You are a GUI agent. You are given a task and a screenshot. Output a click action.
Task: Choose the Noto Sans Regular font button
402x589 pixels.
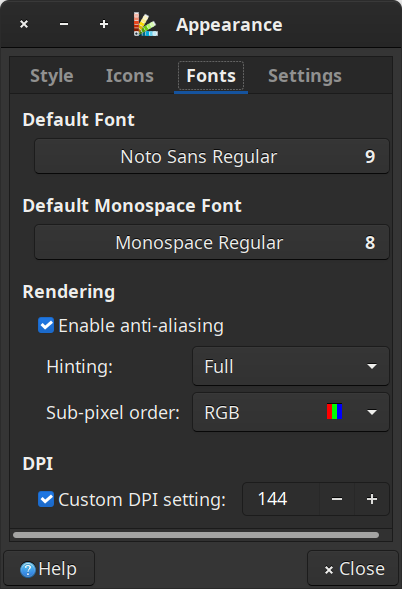(x=212, y=156)
